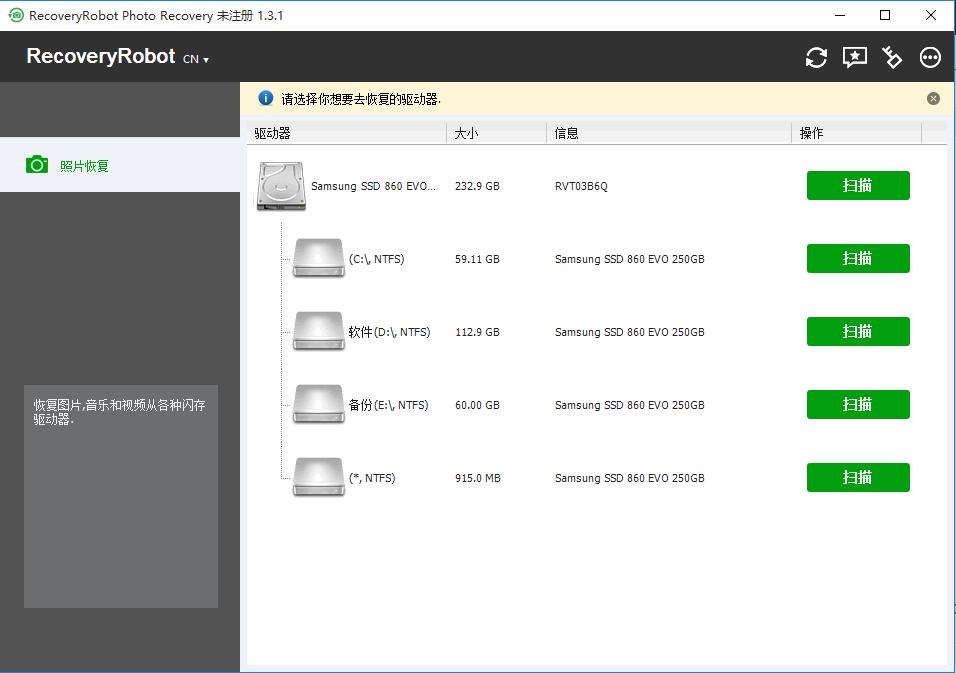Screen dimensions: 956x673
Task: Scan the 备份 E:\ partition
Action: tap(858, 405)
